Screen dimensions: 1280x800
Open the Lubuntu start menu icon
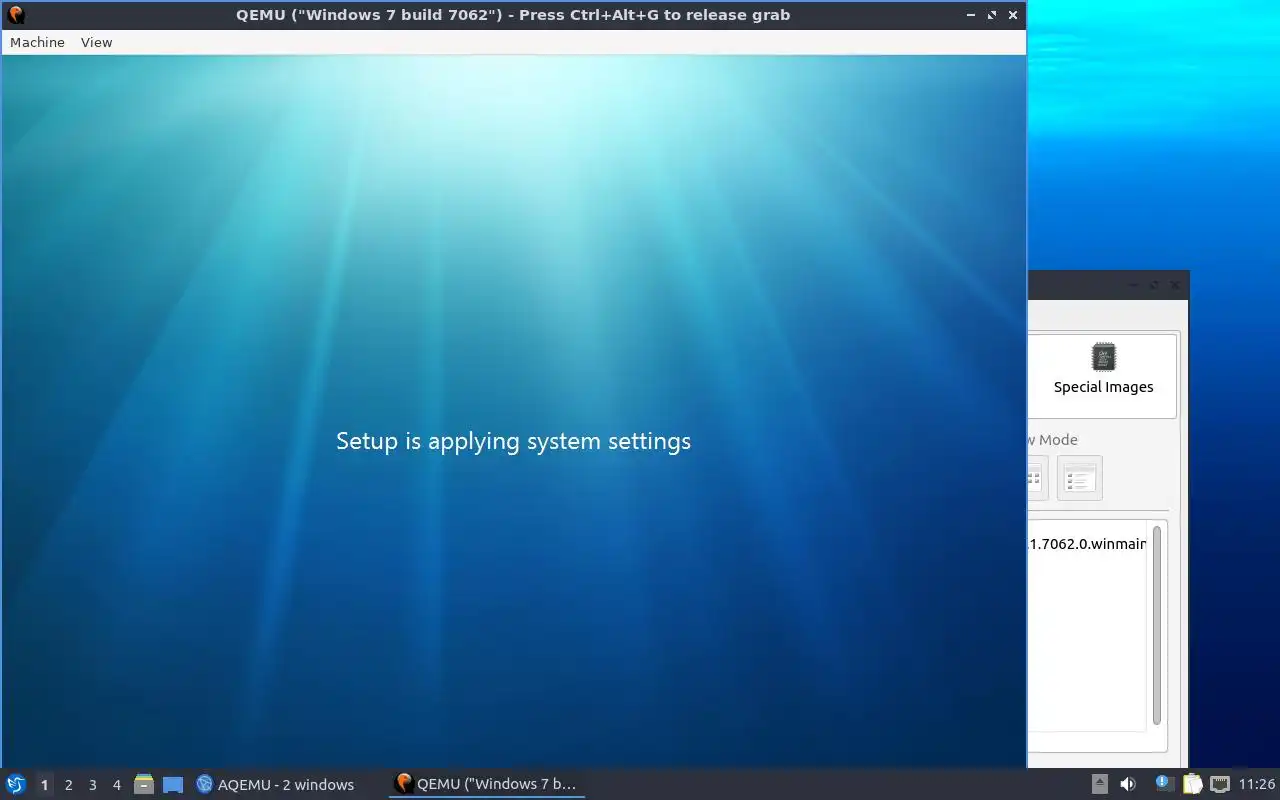[15, 784]
